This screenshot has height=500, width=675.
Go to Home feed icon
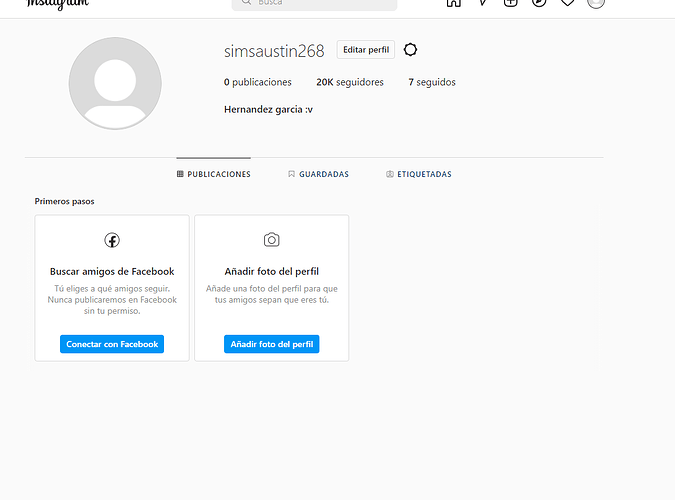[x=453, y=3]
